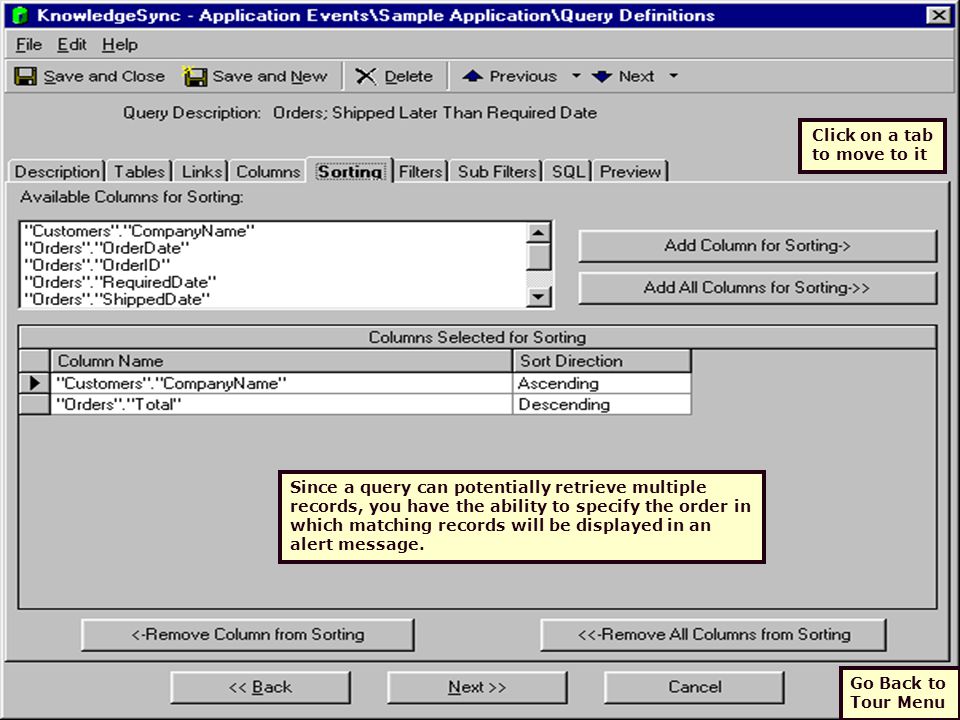Screen dimensions: 960x720
Task: Open the dropdown arrow beside Previous
Action: click(x=576, y=77)
